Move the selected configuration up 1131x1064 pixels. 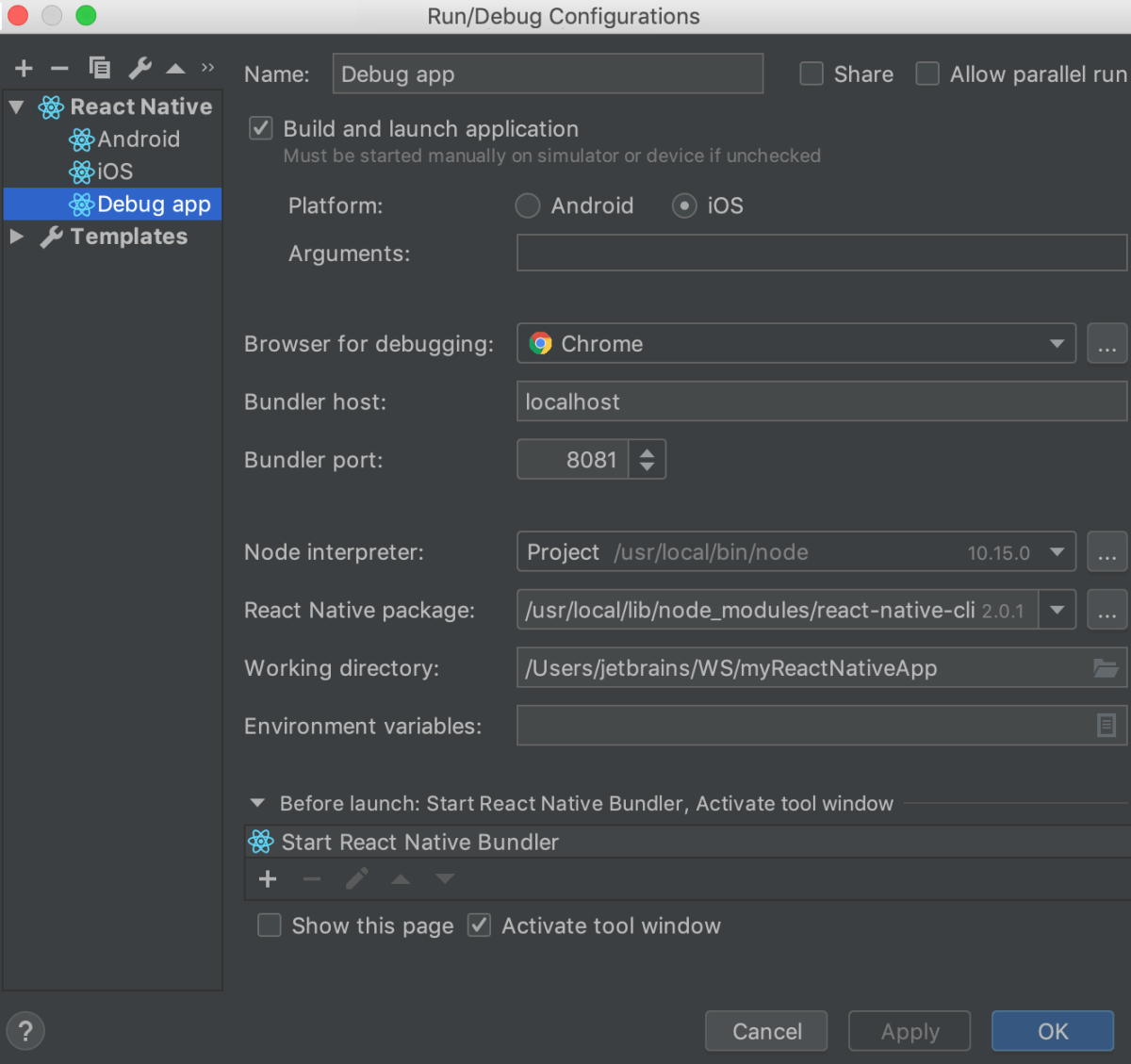pos(174,67)
